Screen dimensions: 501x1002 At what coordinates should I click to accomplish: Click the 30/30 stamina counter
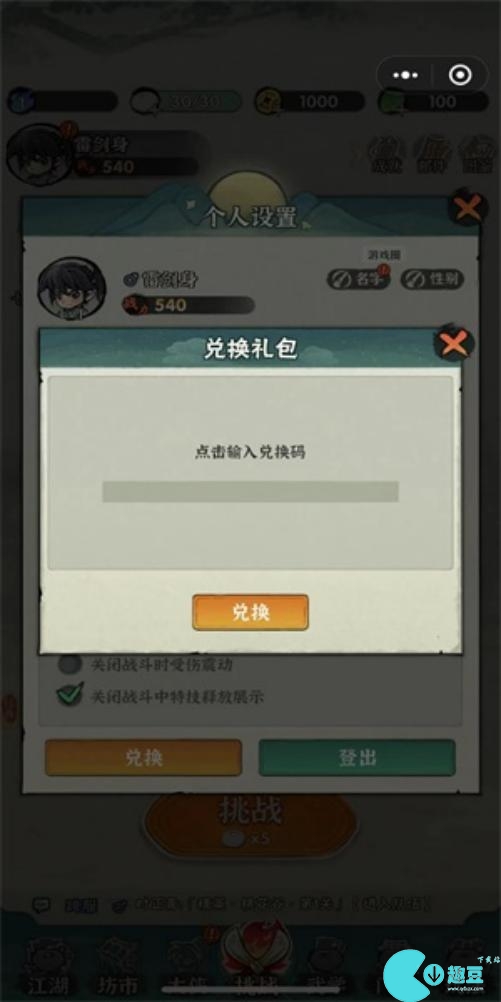pyautogui.click(x=186, y=102)
